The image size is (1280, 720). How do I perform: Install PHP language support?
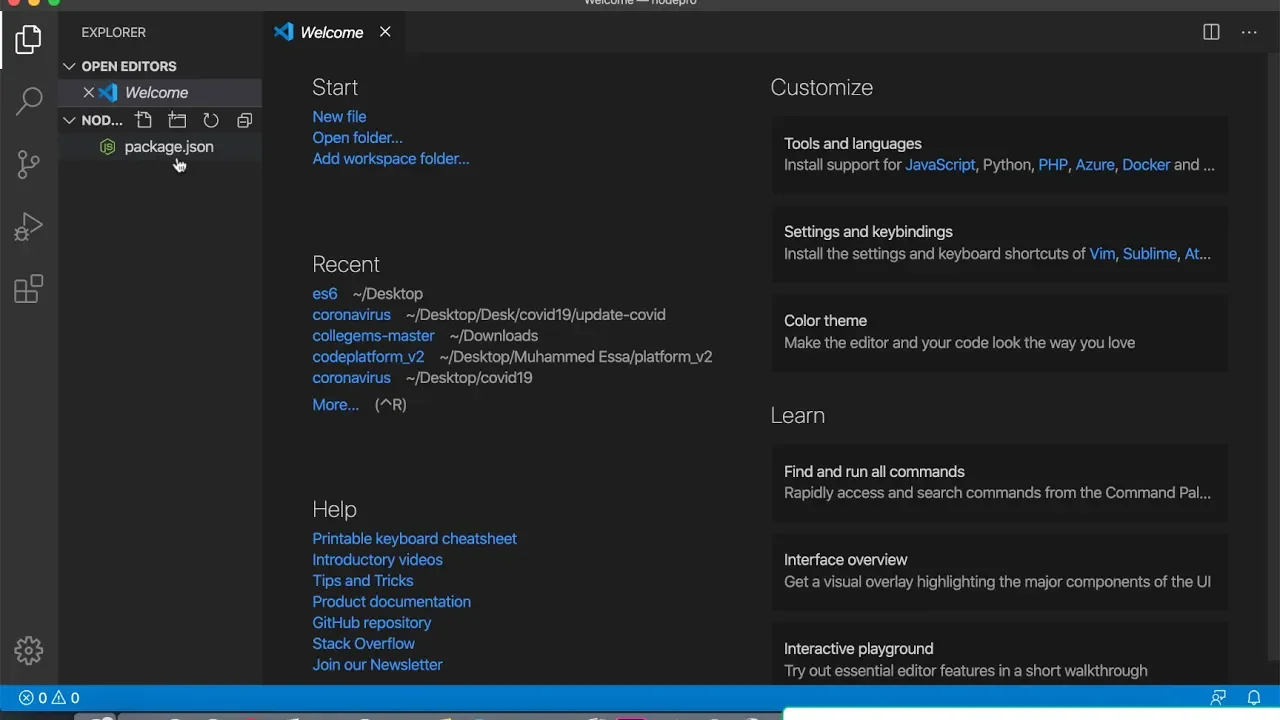1053,165
